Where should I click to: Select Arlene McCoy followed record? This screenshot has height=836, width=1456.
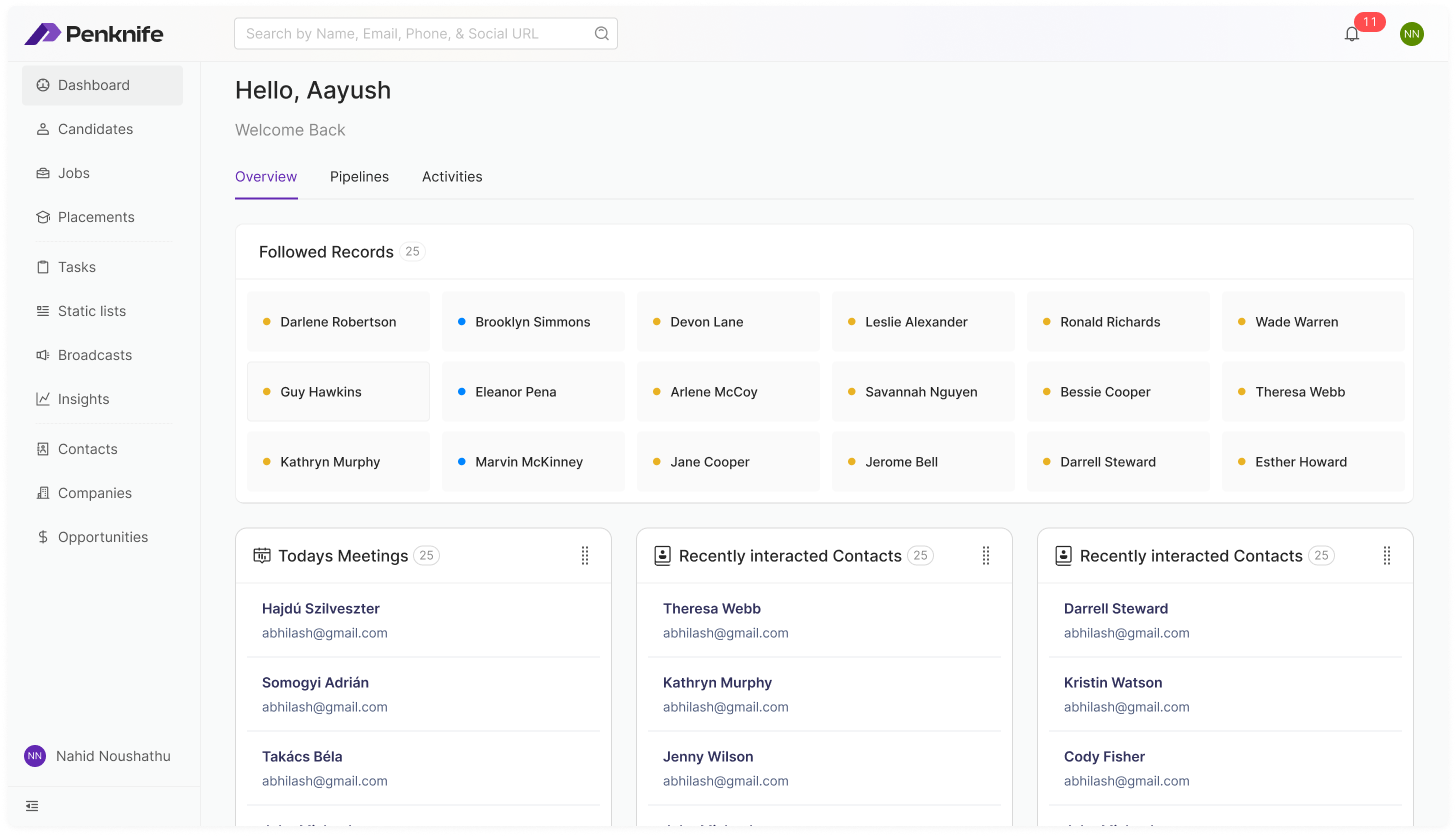click(x=728, y=392)
